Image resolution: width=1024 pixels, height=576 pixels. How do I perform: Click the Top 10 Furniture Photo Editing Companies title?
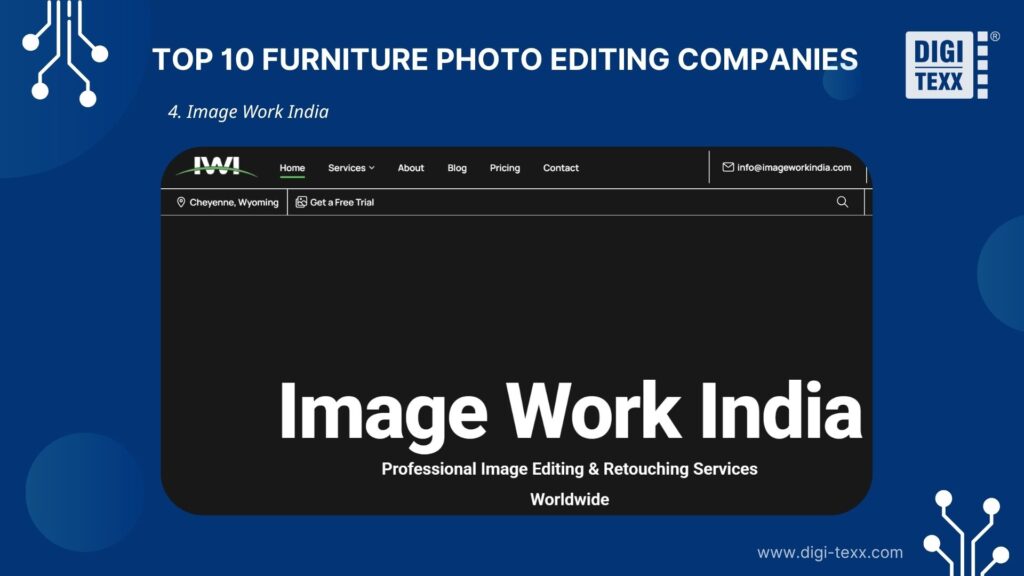pyautogui.click(x=505, y=59)
